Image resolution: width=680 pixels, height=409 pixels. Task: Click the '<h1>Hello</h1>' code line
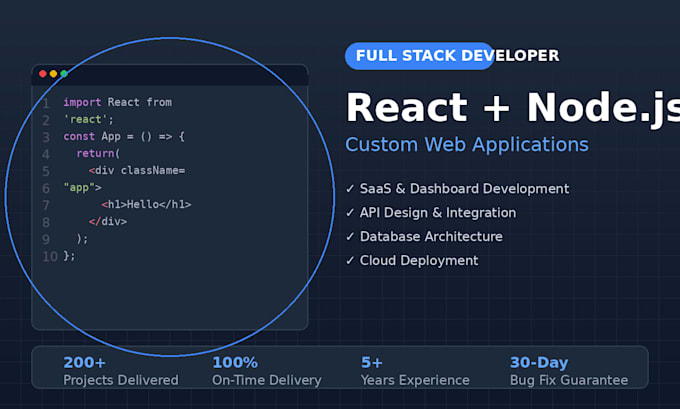146,204
